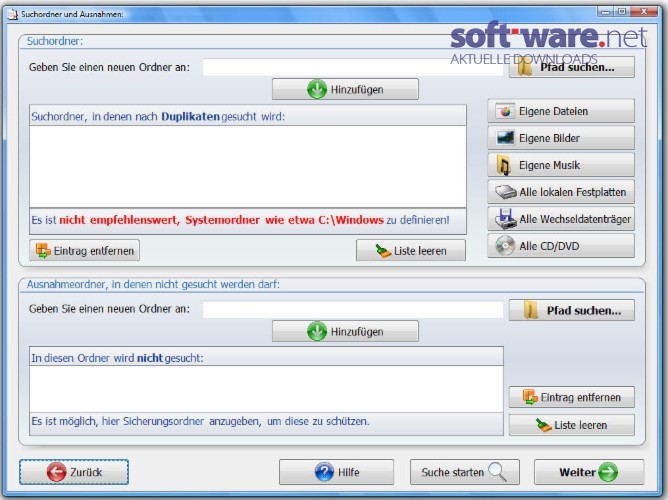This screenshot has height=500, width=668.
Task: Focus the Suchordner new folder input field
Action: (x=353, y=67)
